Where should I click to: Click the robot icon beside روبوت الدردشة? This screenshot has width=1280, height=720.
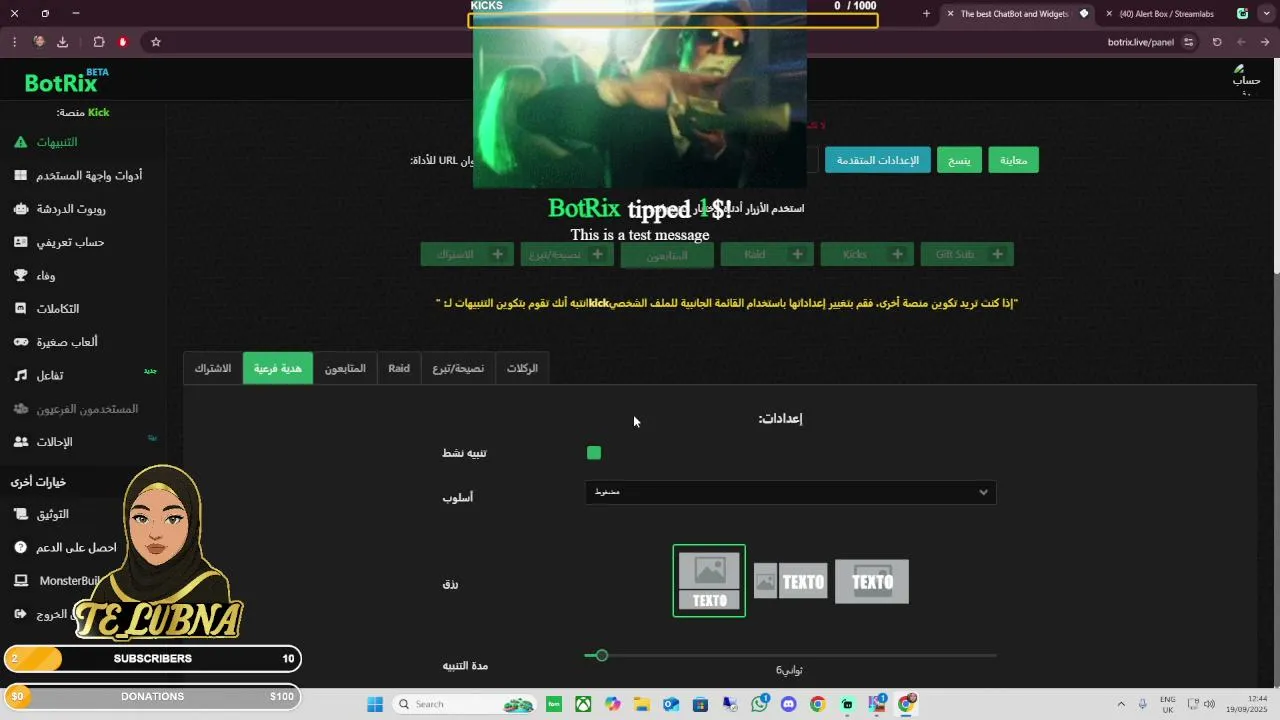point(21,209)
